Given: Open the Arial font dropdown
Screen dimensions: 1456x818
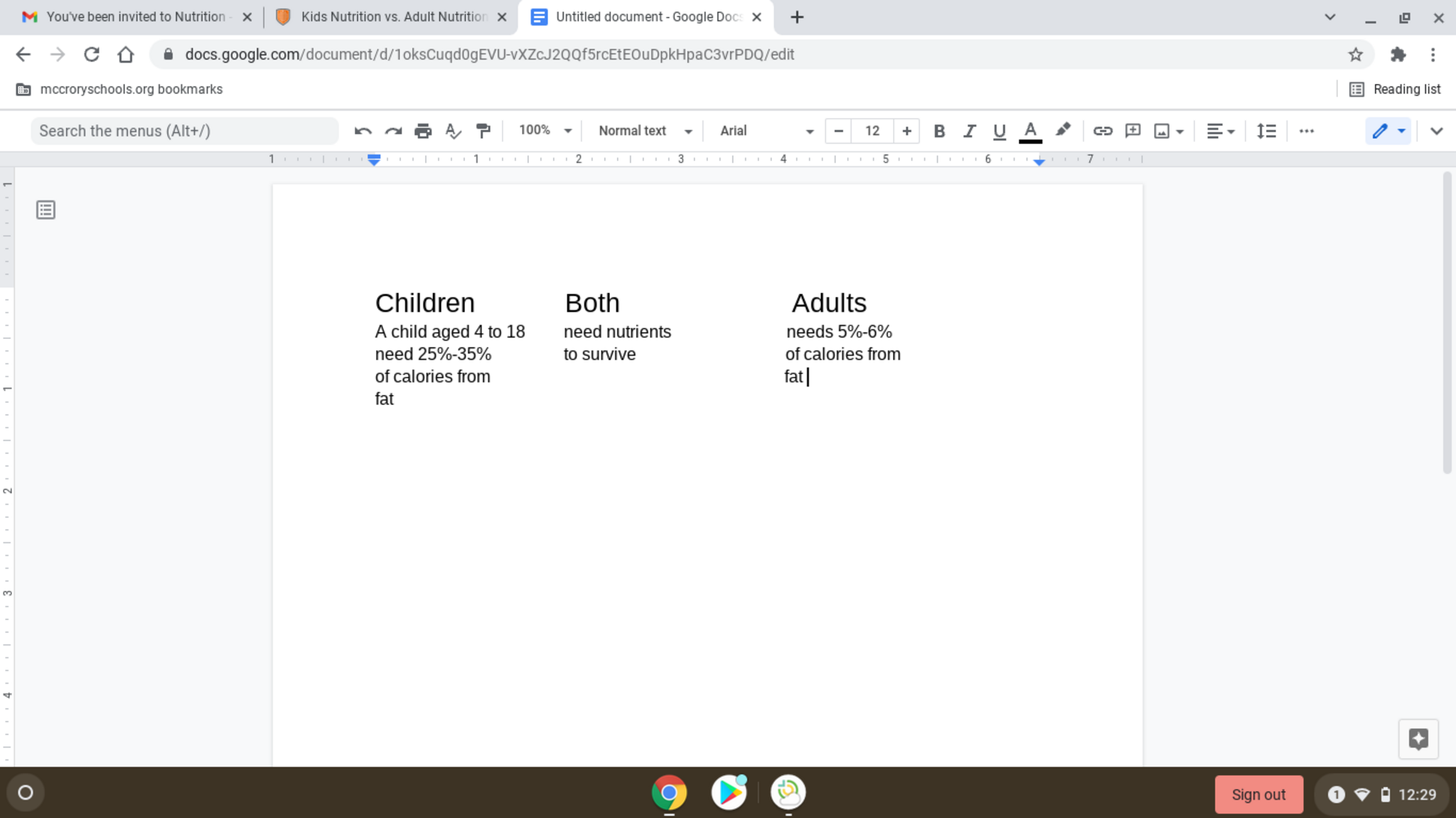Looking at the screenshot, I should point(766,131).
